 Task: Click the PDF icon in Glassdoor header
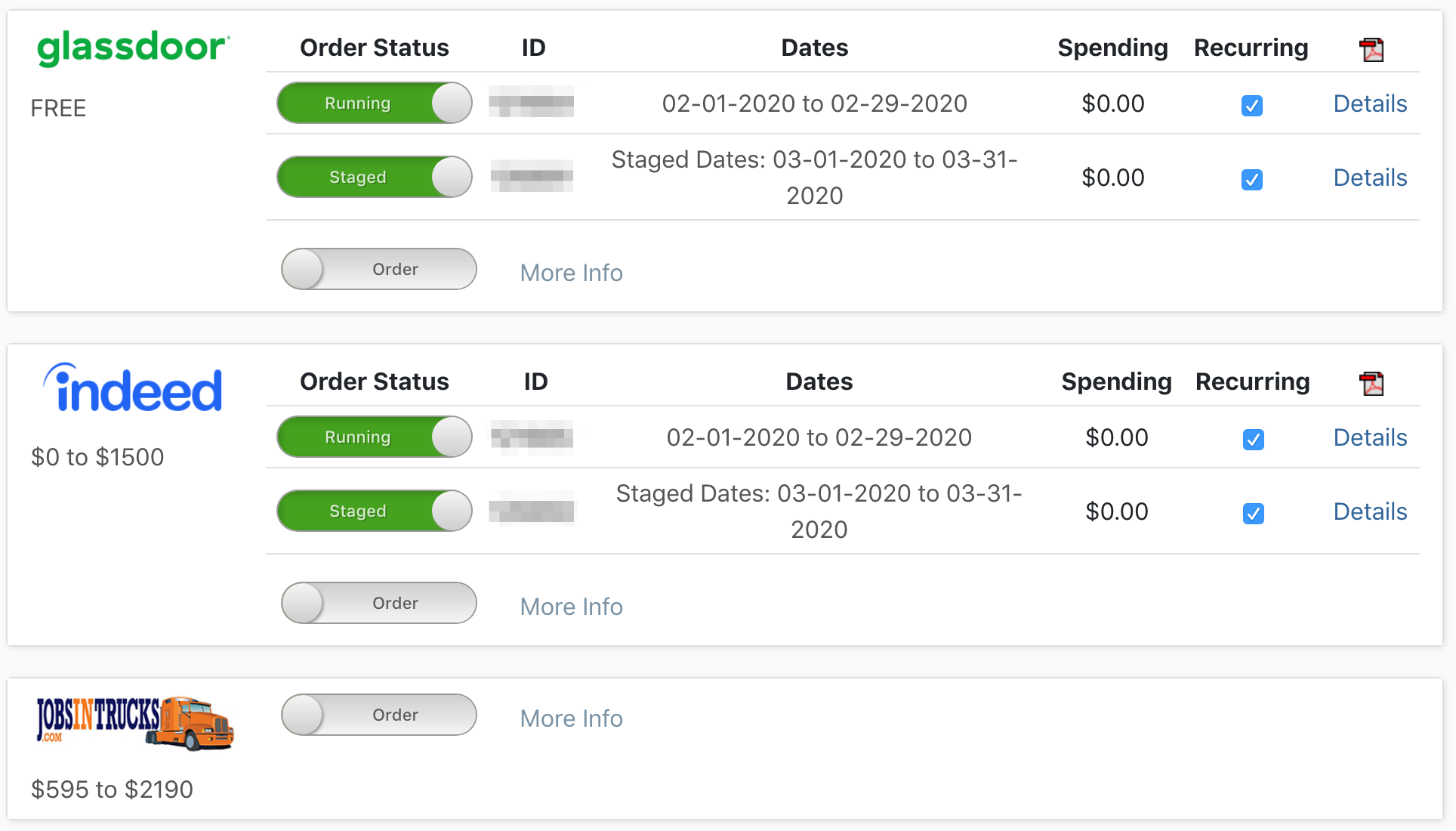[x=1371, y=50]
